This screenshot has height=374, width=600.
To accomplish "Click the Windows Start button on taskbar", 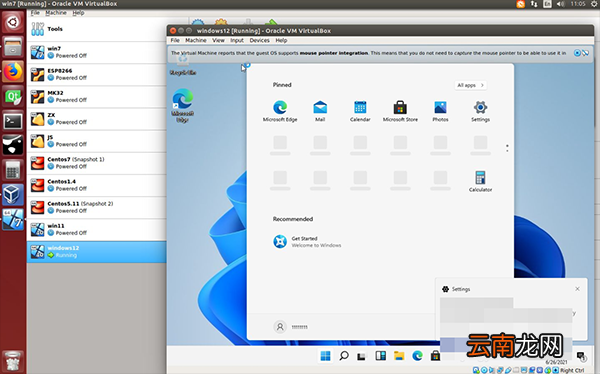I will (325, 356).
